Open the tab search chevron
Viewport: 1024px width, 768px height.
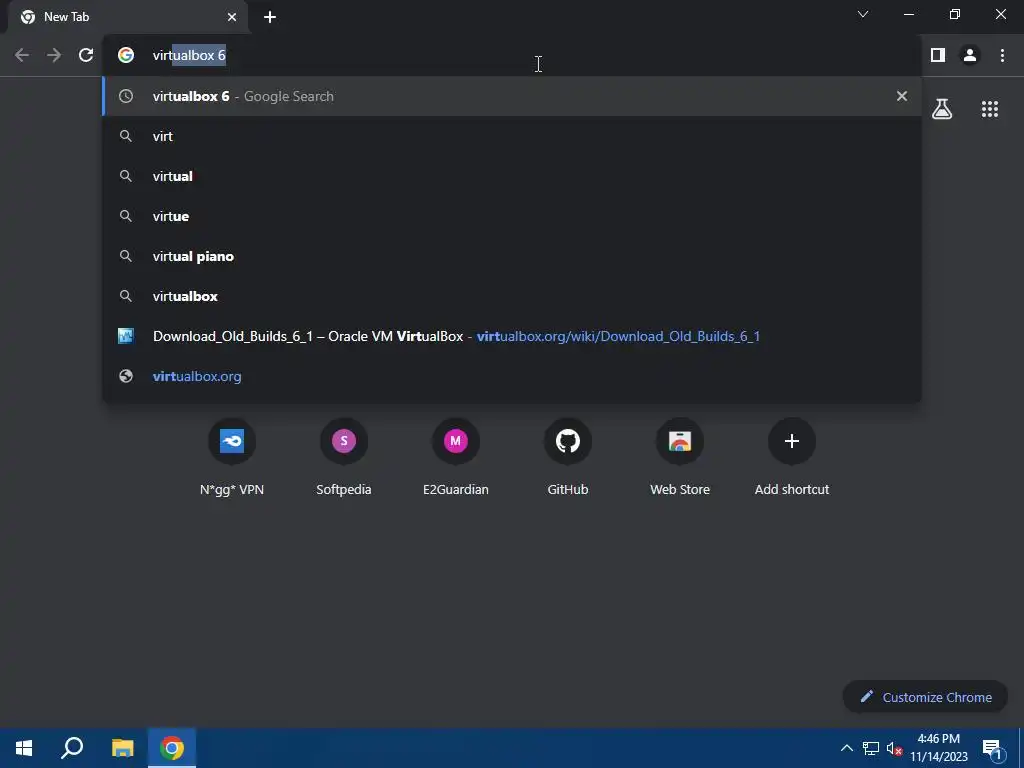click(x=863, y=14)
